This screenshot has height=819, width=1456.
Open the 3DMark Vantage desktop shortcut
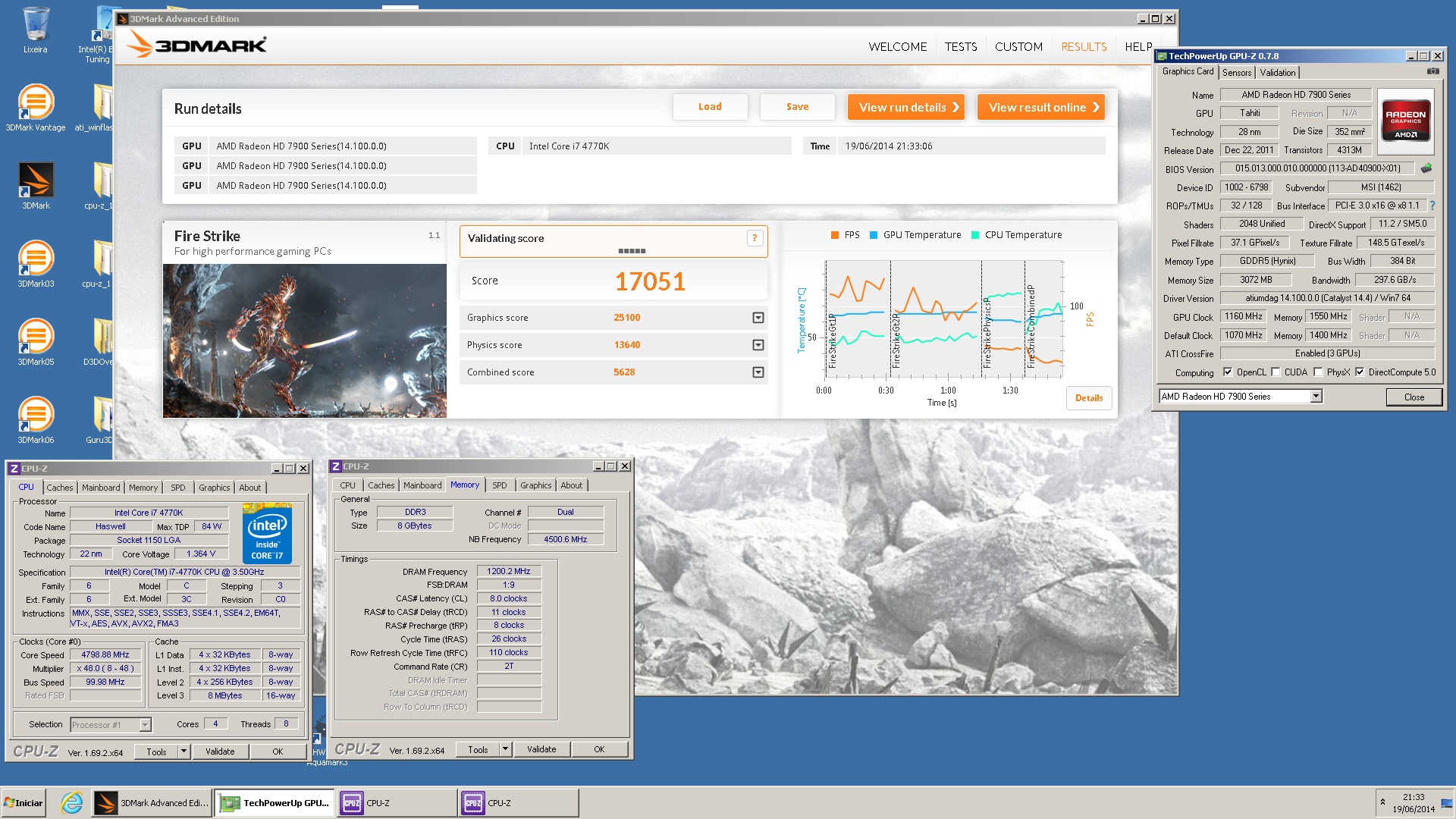click(x=35, y=108)
